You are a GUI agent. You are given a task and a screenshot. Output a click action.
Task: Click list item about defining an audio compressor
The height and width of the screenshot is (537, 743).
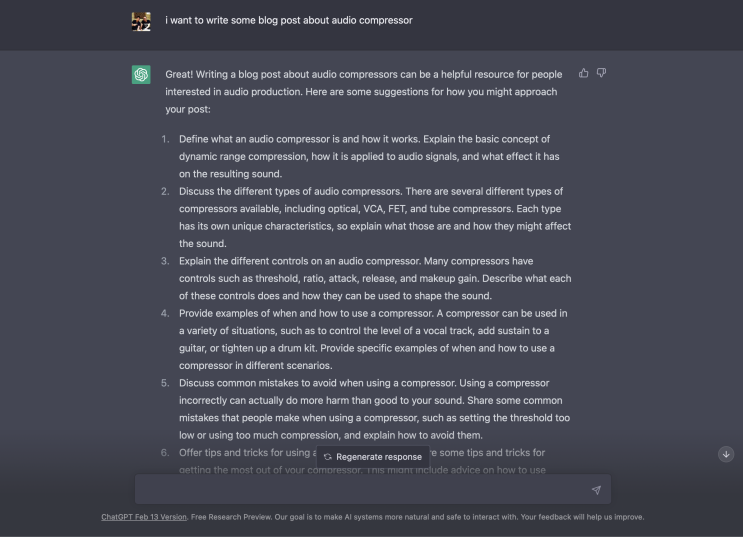pos(372,156)
